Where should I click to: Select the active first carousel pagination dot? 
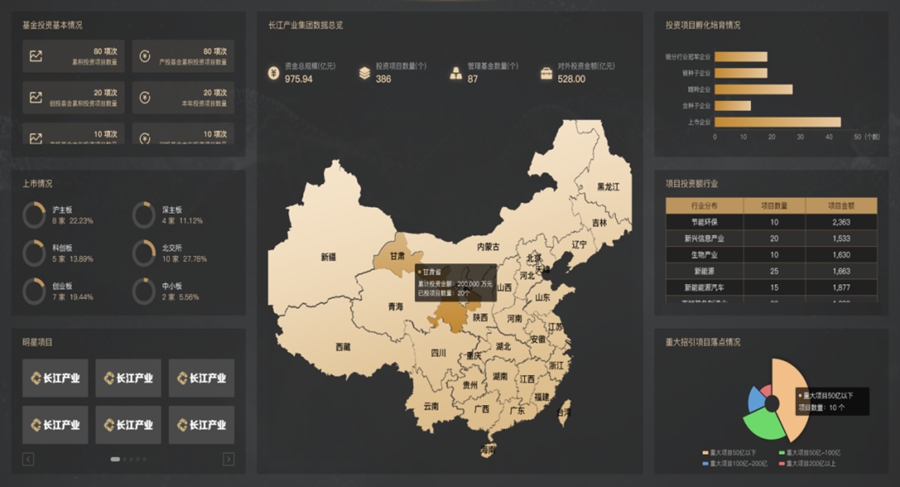coord(115,459)
